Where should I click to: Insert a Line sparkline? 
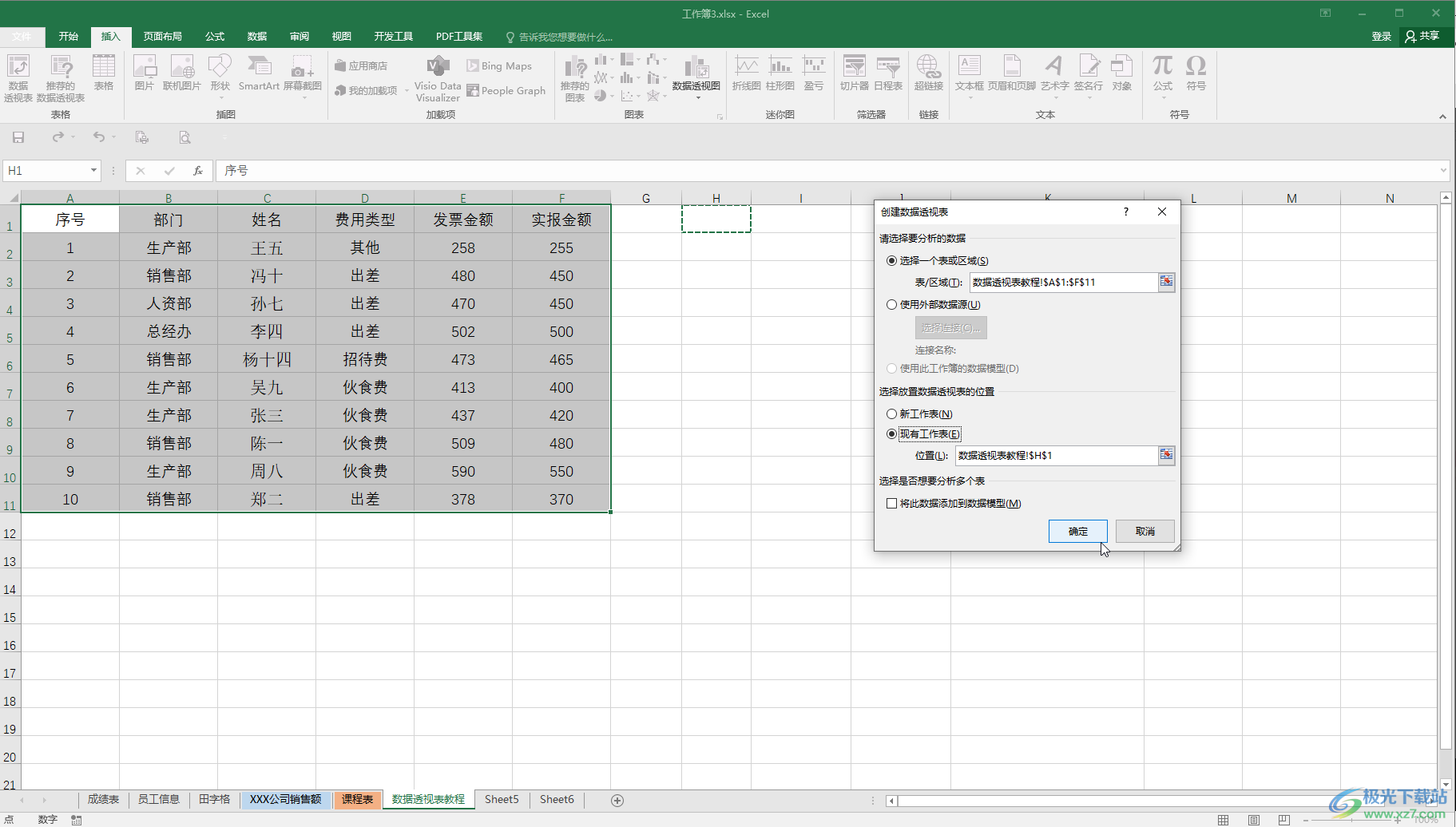coord(747,73)
